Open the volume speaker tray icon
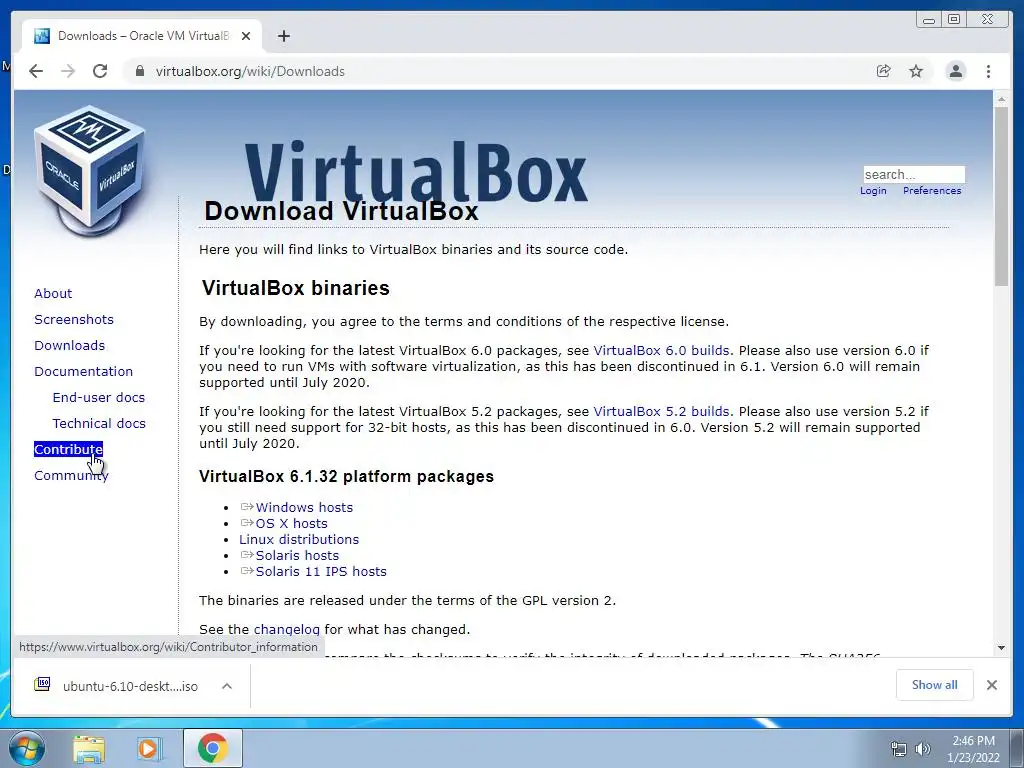 [x=923, y=749]
